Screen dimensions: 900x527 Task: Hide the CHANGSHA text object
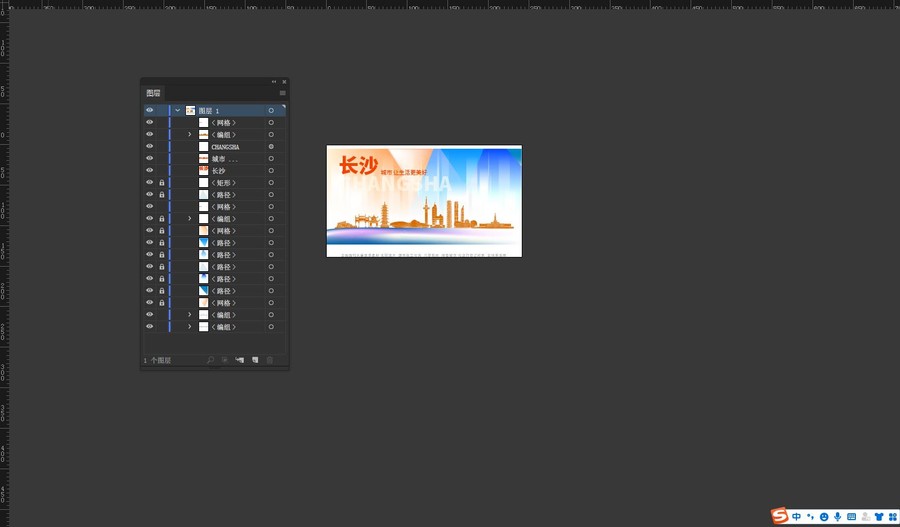tap(150, 146)
